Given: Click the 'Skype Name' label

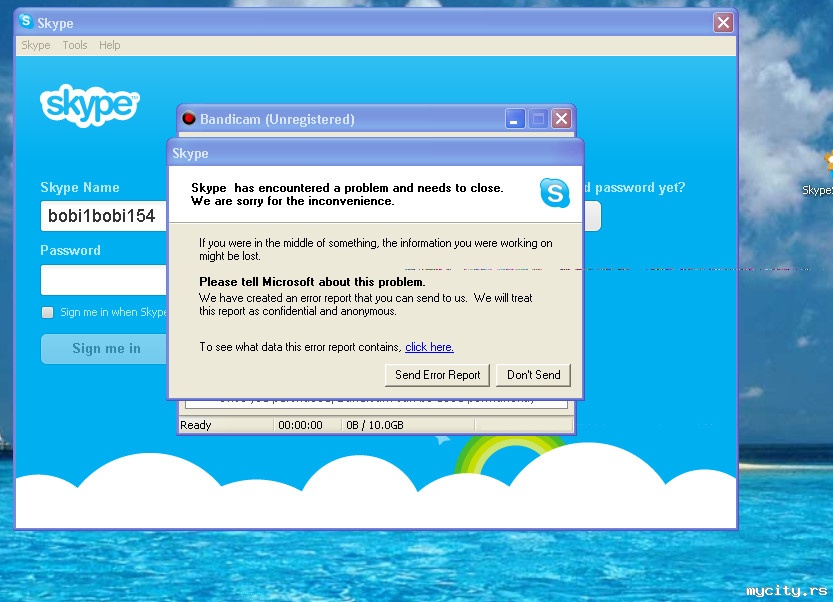Looking at the screenshot, I should [80, 188].
